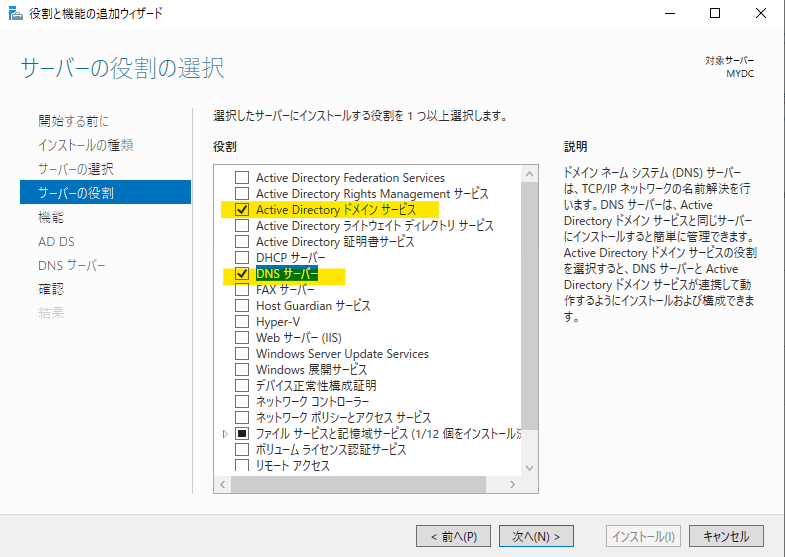Screen dimensions: 785x557
Task: Enable the DHCP サーバー role checkbox
Action: click(241, 258)
